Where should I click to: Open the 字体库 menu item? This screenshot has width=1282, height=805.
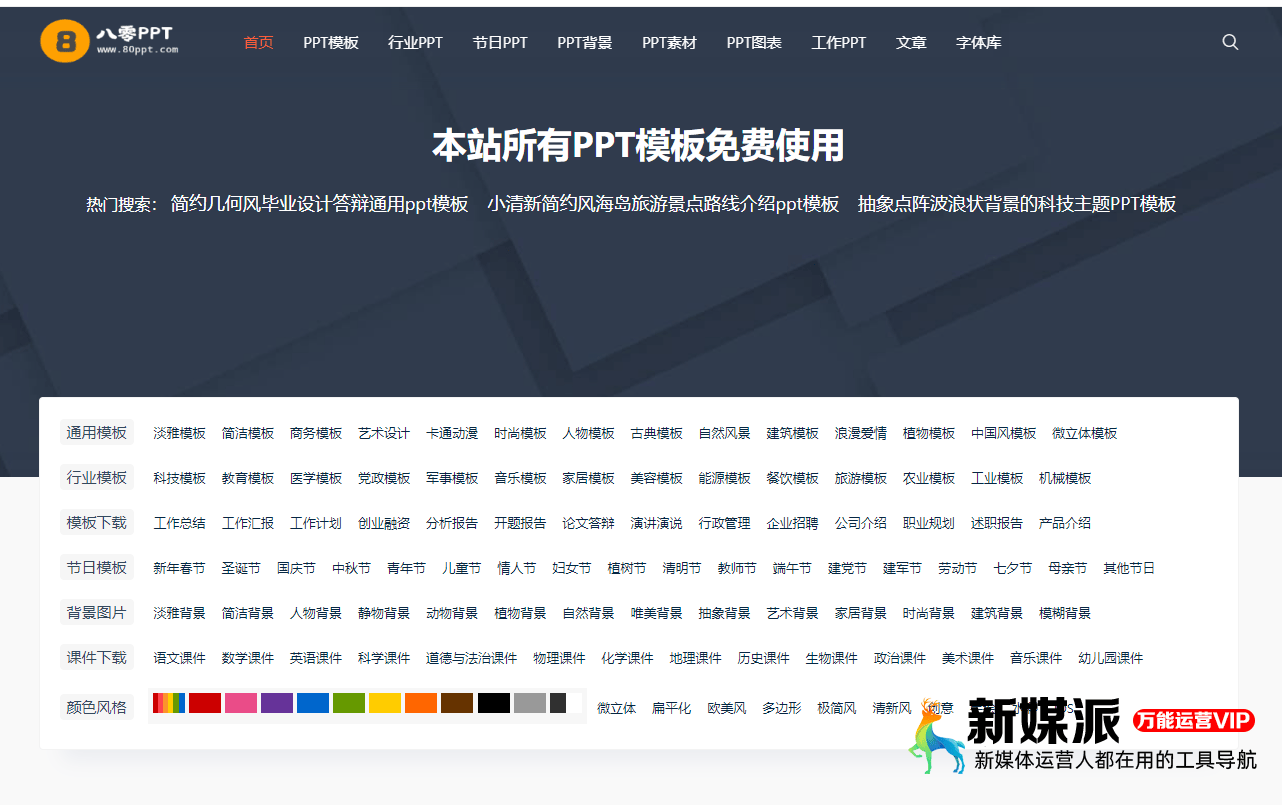[978, 43]
